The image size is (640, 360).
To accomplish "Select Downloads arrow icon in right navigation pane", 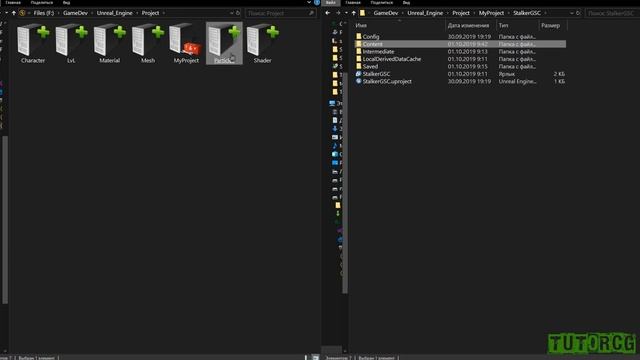I will (x=335, y=129).
